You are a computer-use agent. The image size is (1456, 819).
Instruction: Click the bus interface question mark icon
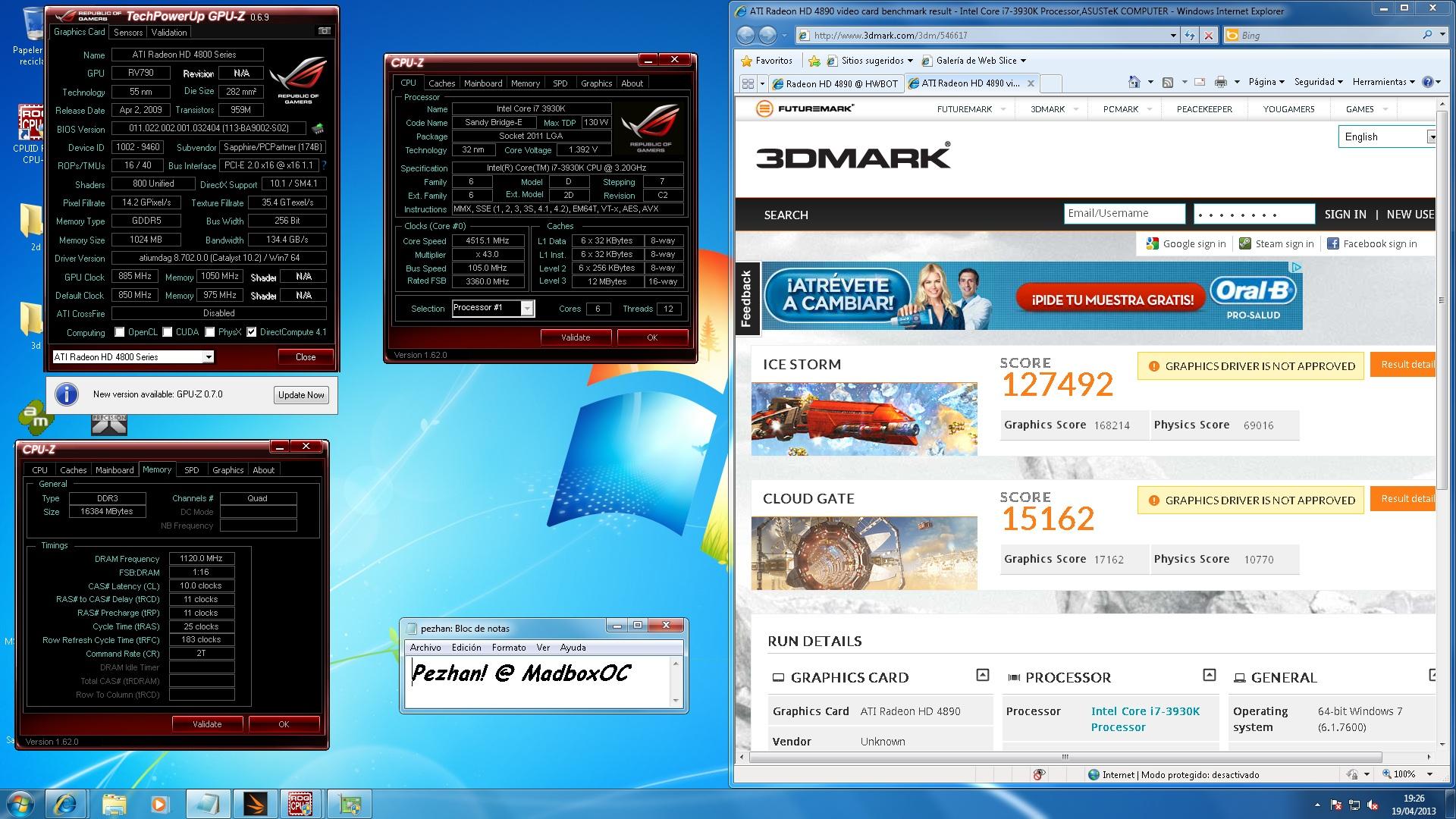click(324, 165)
